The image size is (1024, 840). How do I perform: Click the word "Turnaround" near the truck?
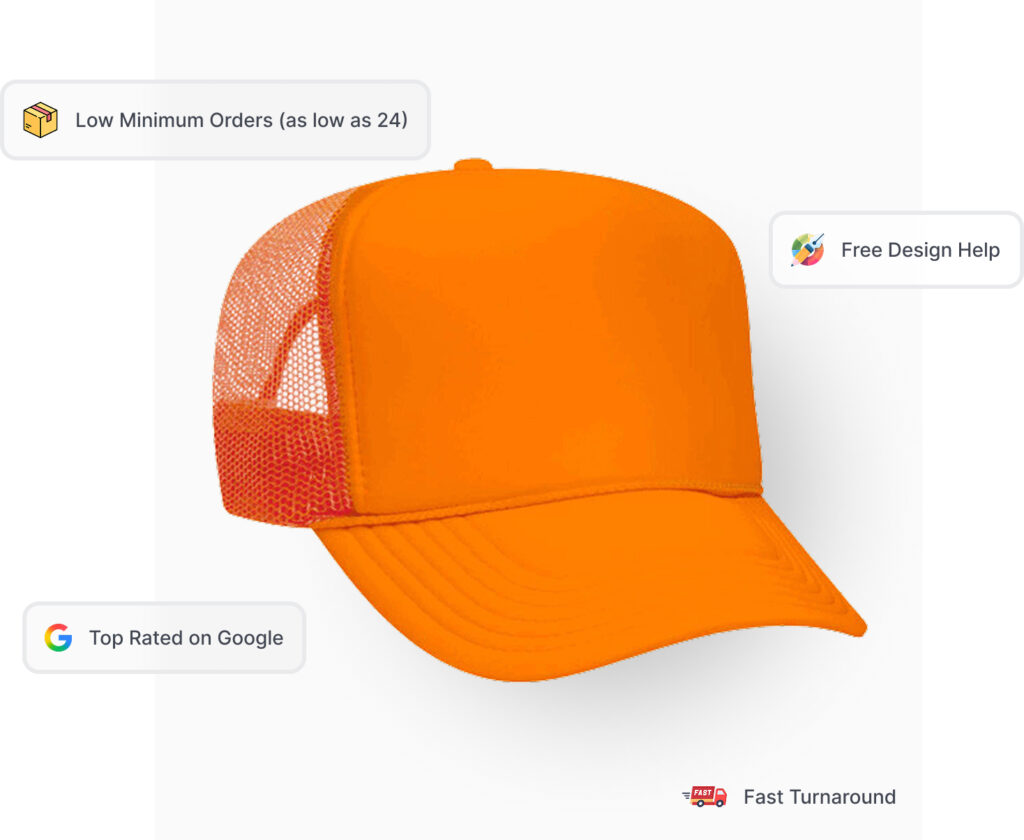[842, 797]
